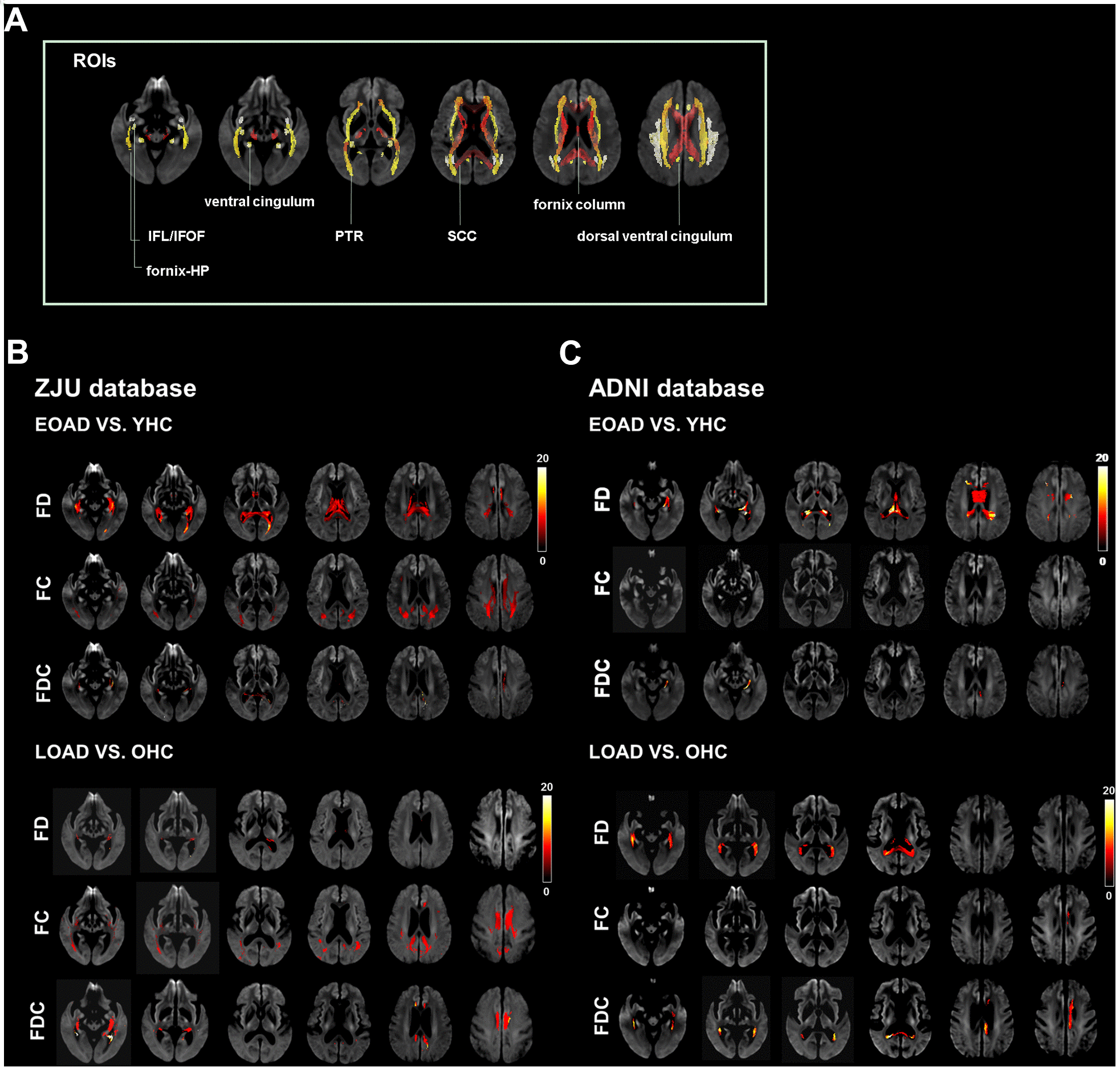Click last FDC slice of ADNI LOAD row
This screenshot has height=1071, width=1120.
coord(1066,1019)
